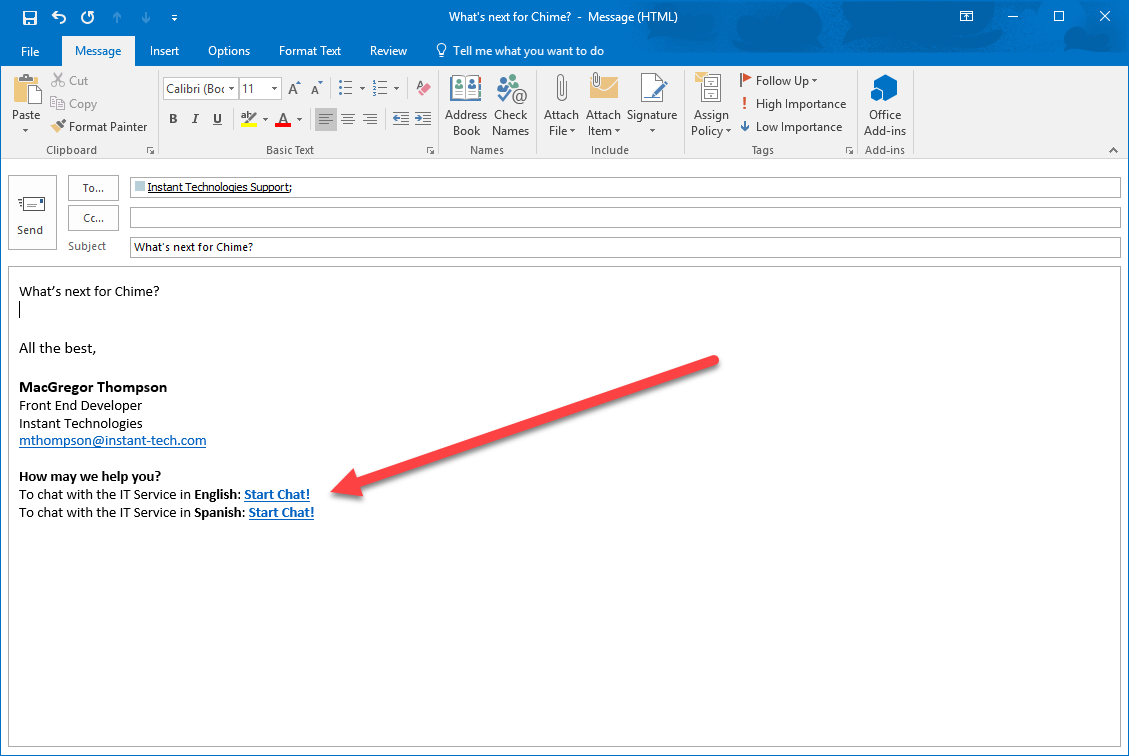This screenshot has width=1129, height=756.
Task: Click the Copy button
Action: coord(73,104)
